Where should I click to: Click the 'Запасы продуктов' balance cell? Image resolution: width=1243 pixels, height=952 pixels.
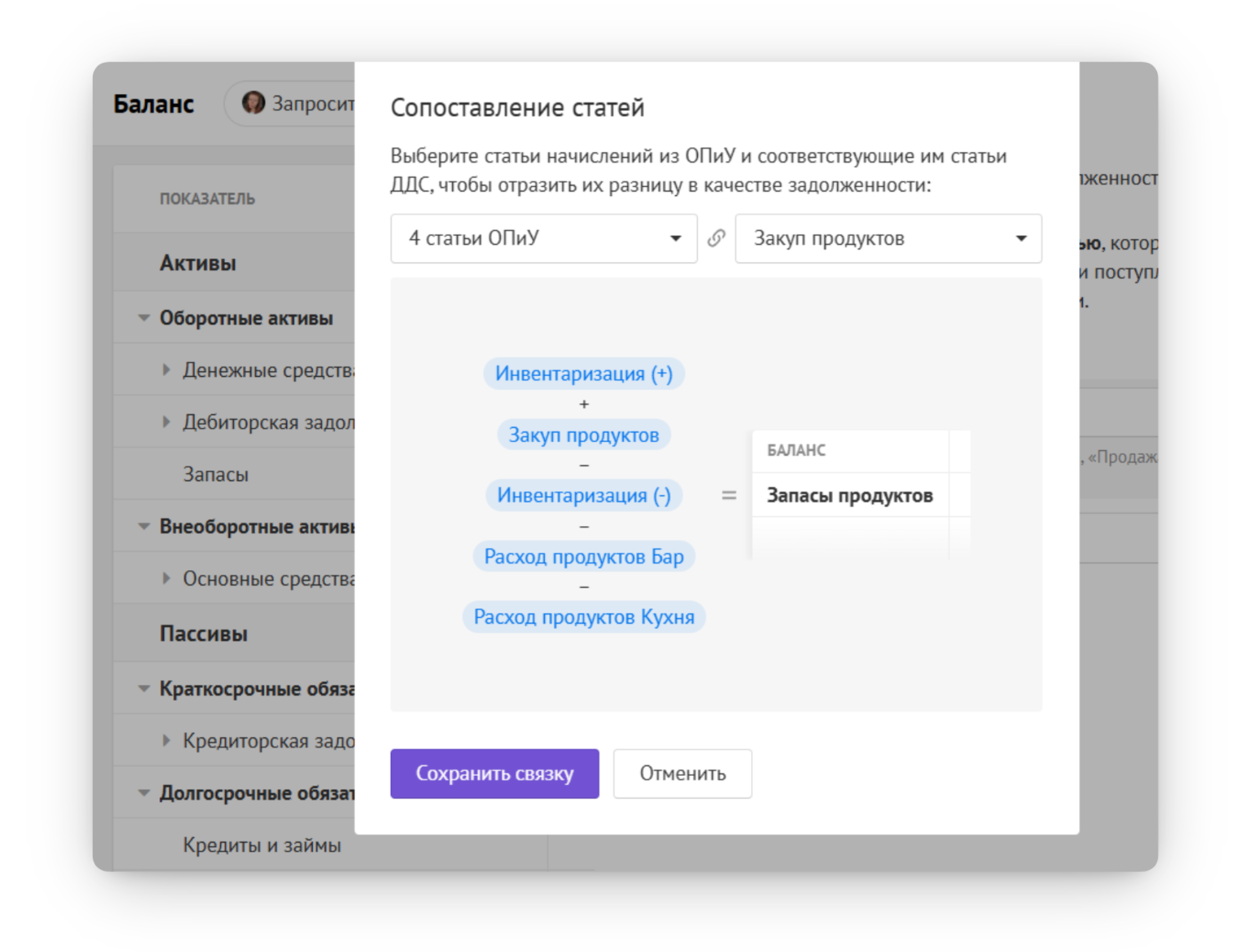pyautogui.click(x=850, y=495)
